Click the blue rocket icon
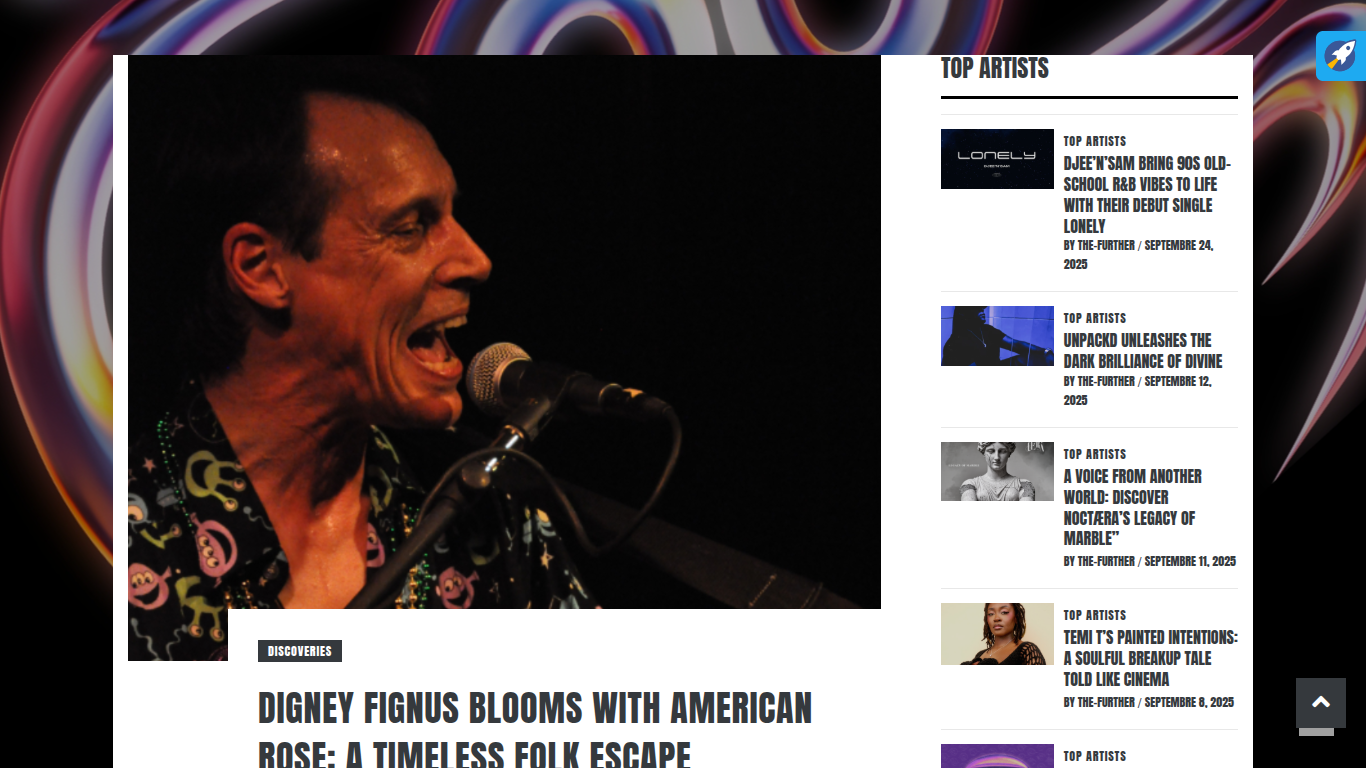1366x768 pixels. [x=1340, y=56]
